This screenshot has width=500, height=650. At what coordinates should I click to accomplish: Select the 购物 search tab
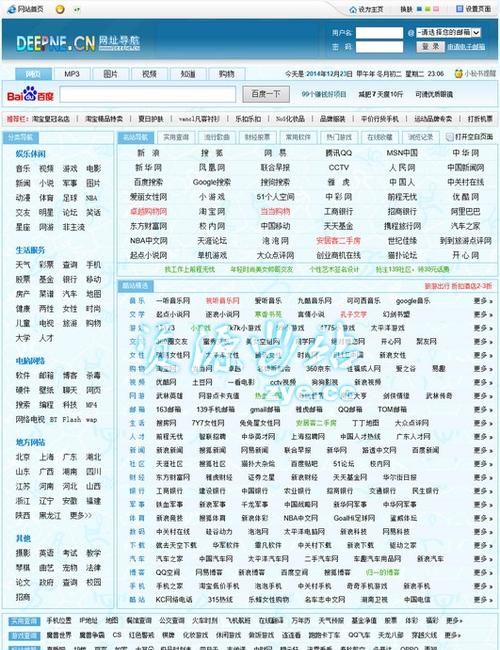click(x=226, y=74)
